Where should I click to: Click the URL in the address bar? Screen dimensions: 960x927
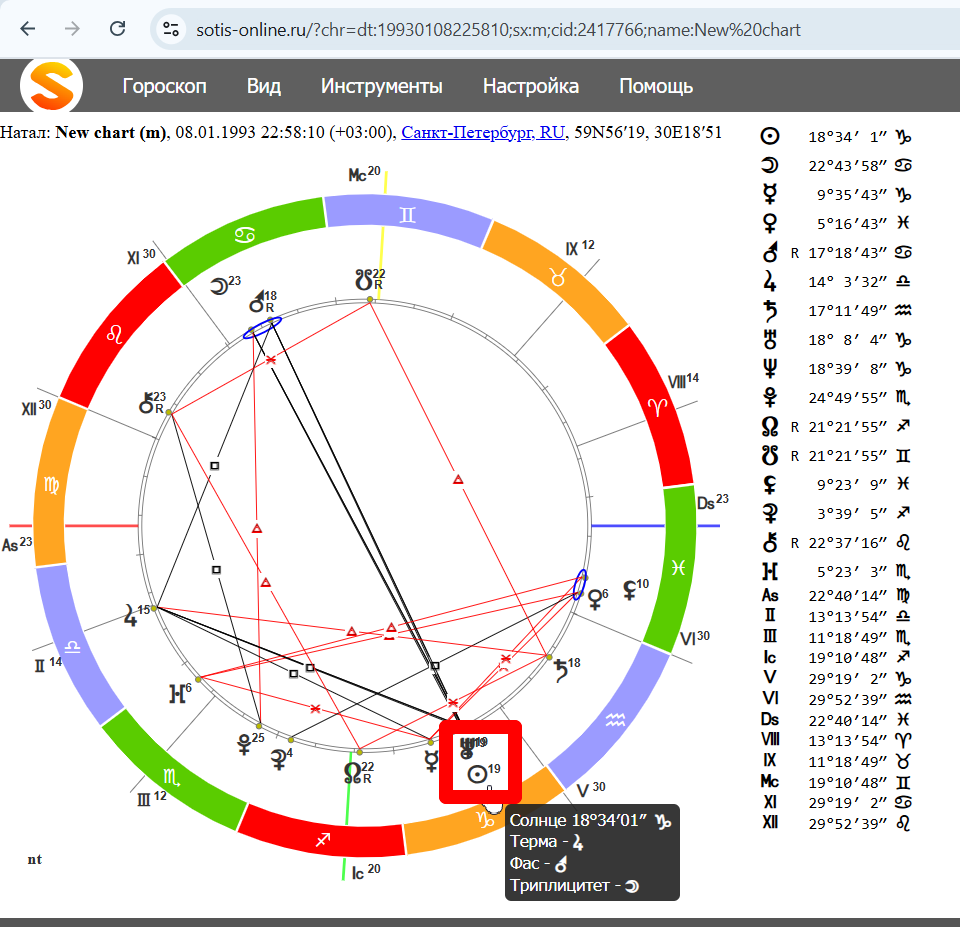tap(498, 30)
